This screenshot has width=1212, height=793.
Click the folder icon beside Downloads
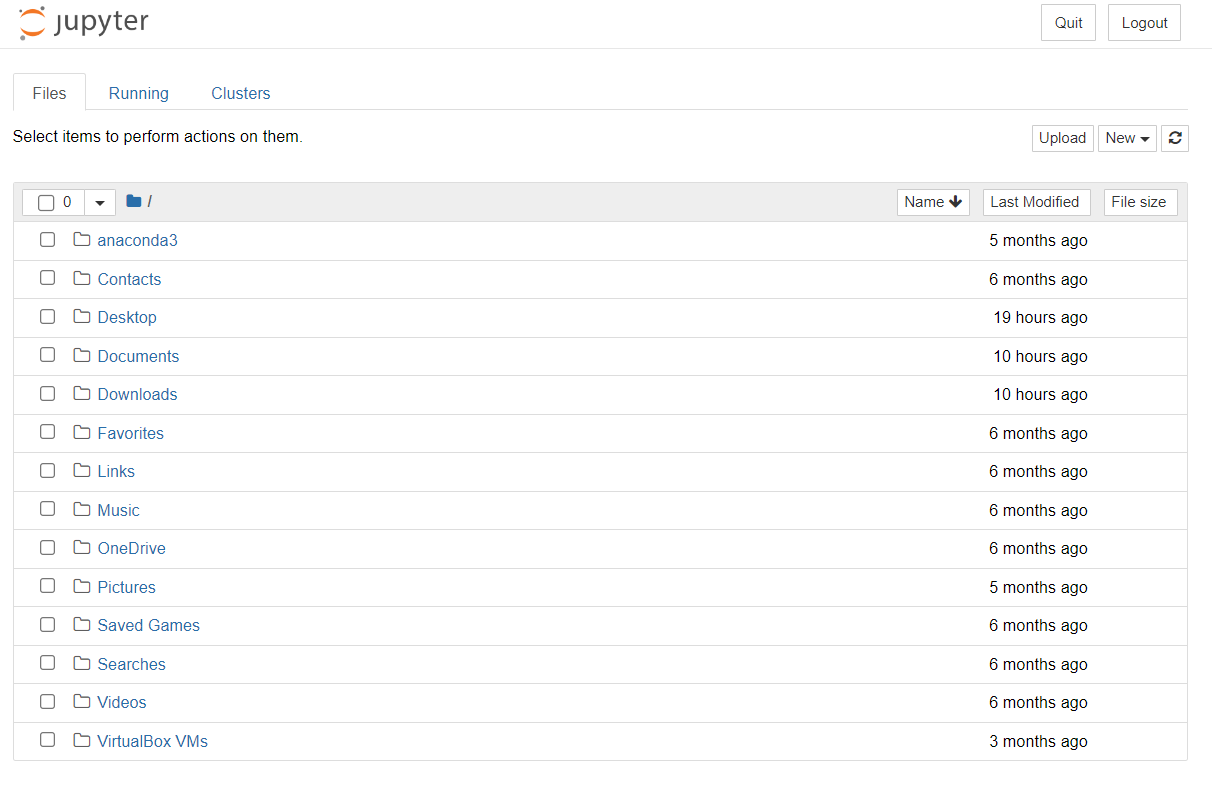(82, 394)
